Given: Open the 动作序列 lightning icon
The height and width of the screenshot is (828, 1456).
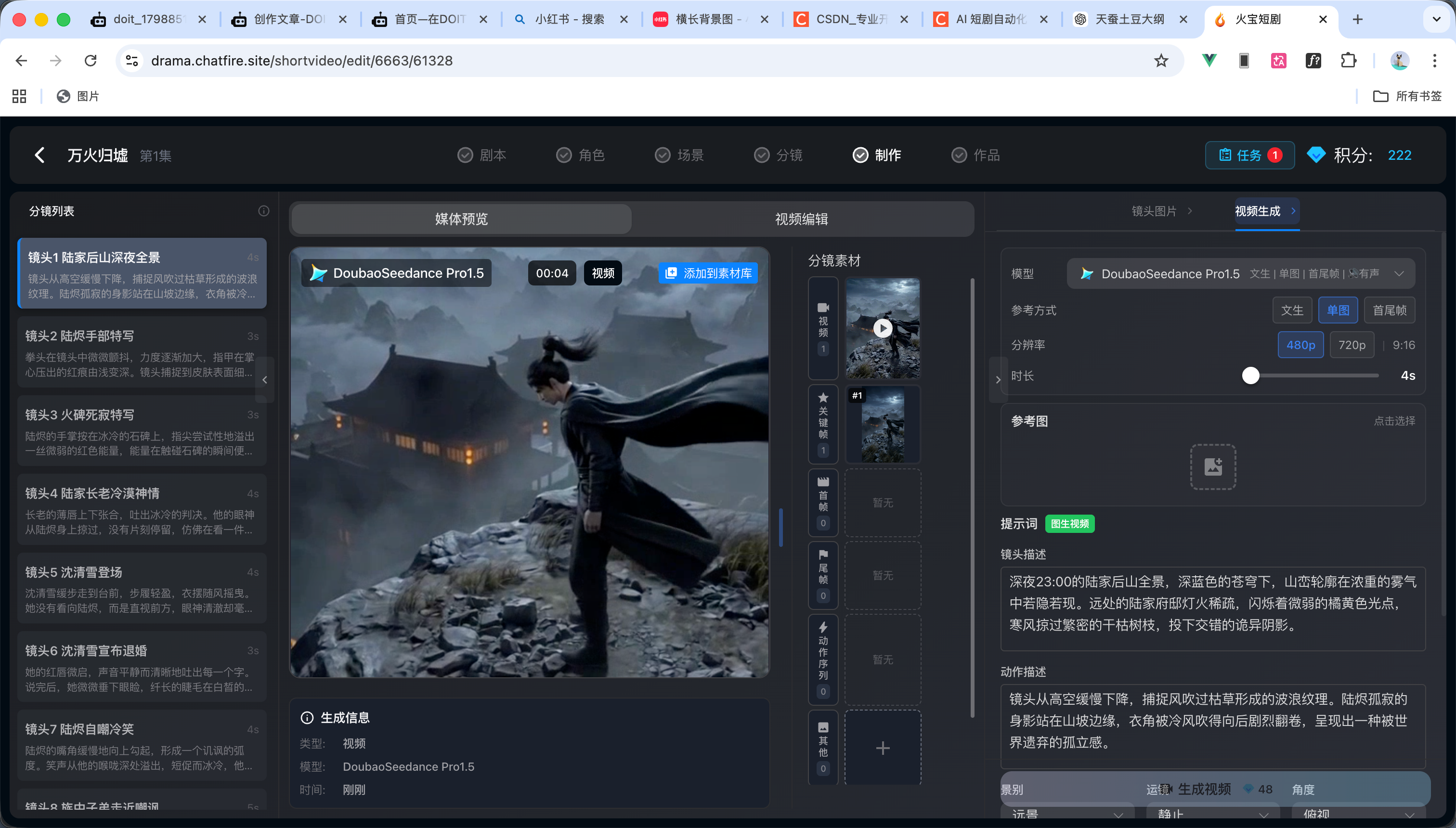Looking at the screenshot, I should point(822,660).
